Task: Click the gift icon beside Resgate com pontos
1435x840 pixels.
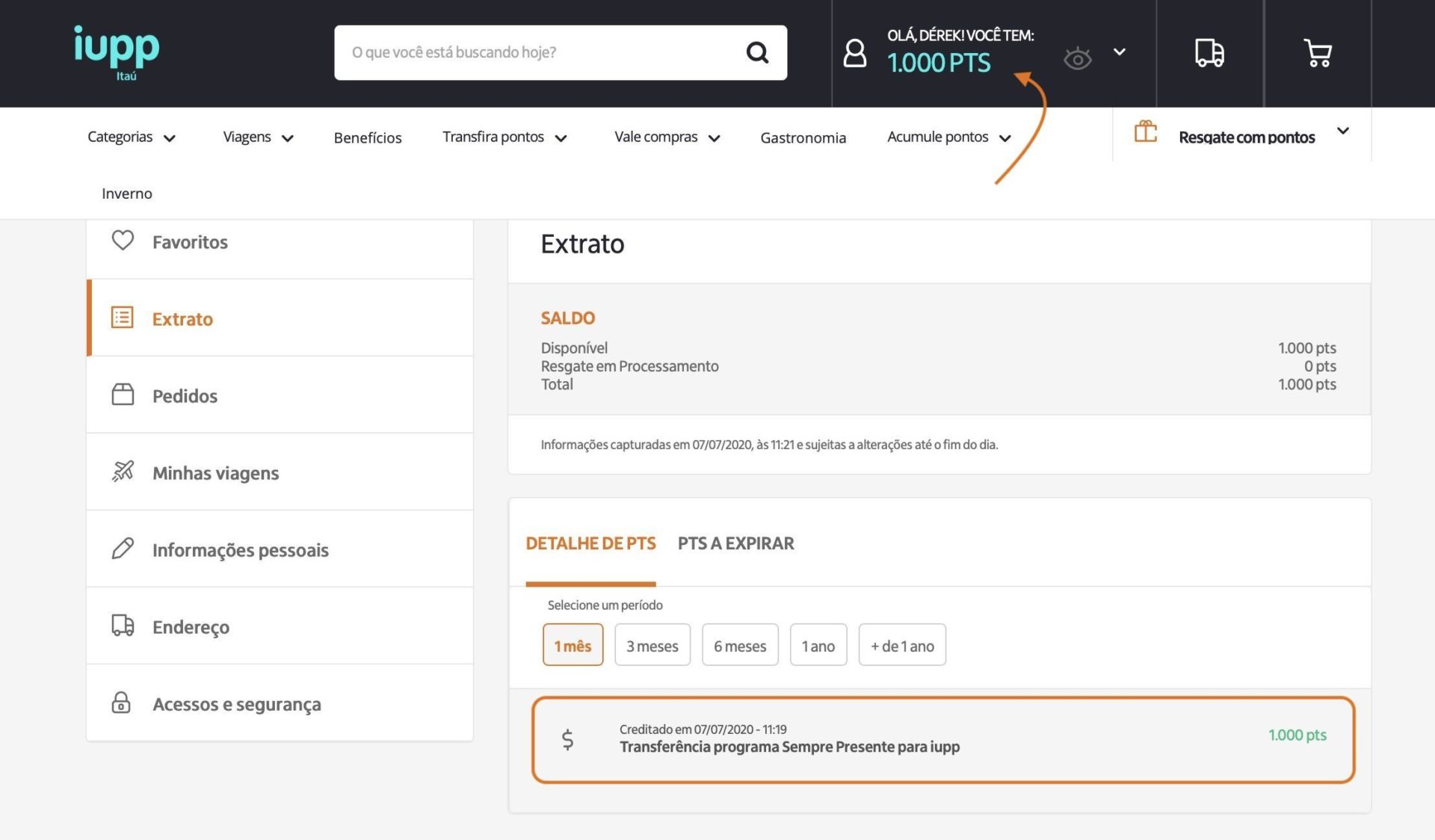Action: click(x=1145, y=132)
